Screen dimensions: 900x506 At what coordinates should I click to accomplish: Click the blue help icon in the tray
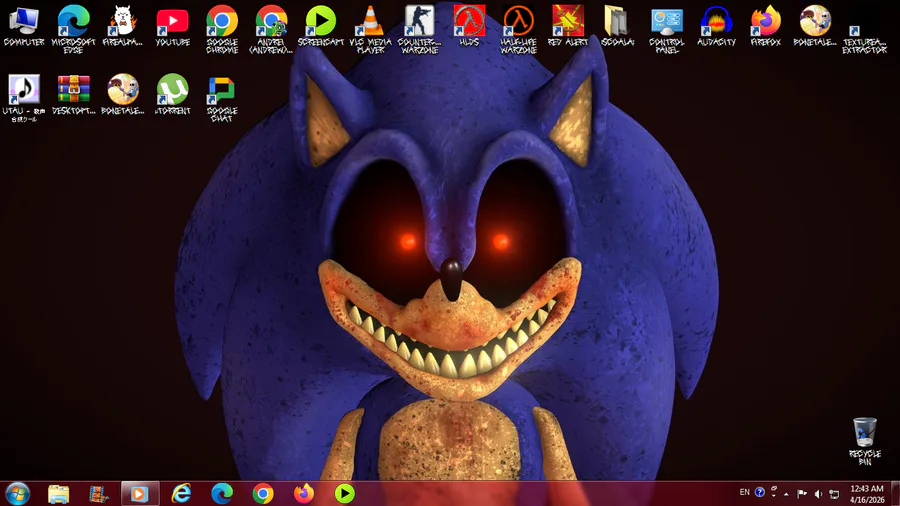click(759, 492)
